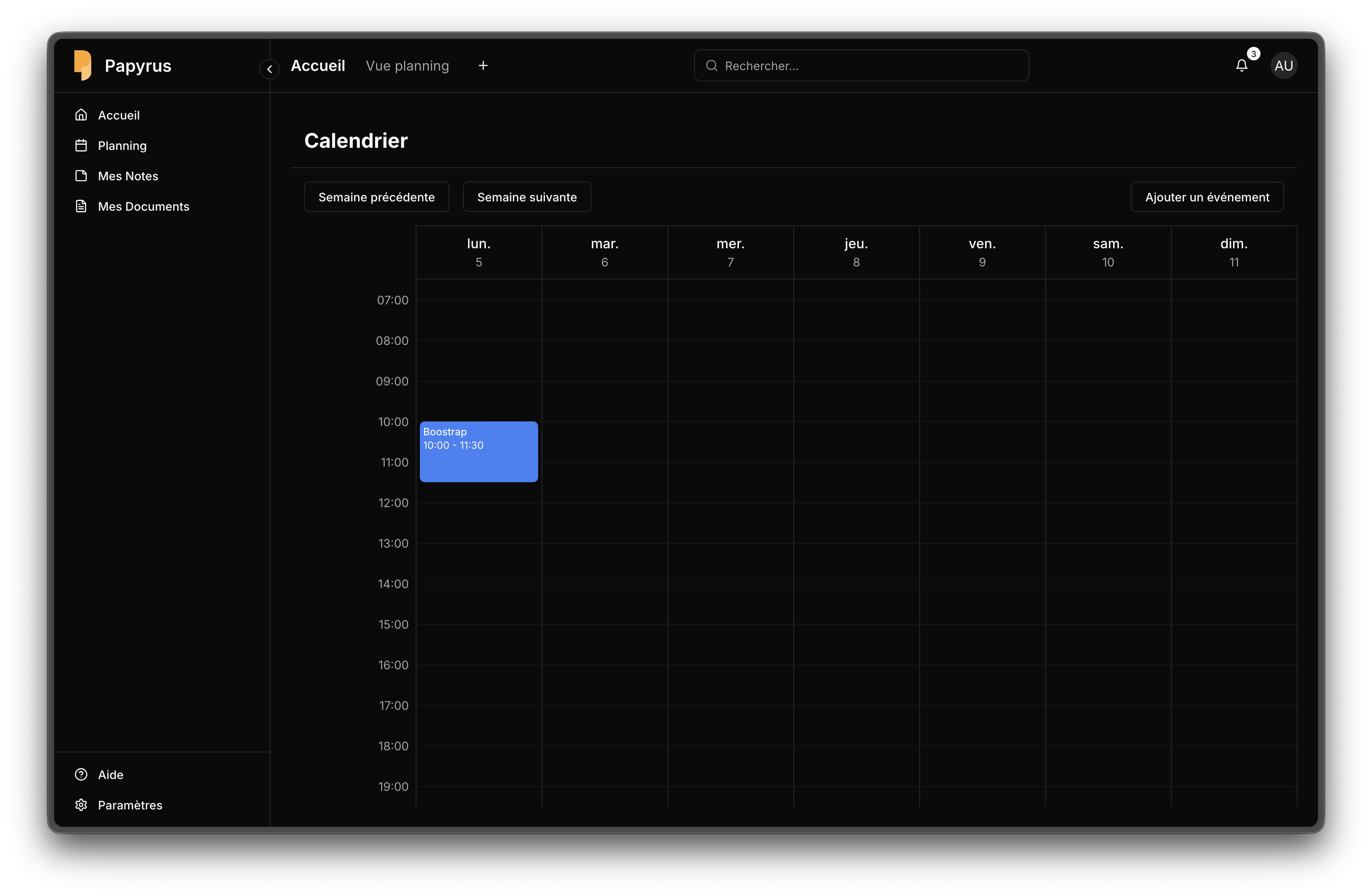Image resolution: width=1372 pixels, height=896 pixels.
Task: Switch to the Vue planning tab
Action: pos(407,65)
